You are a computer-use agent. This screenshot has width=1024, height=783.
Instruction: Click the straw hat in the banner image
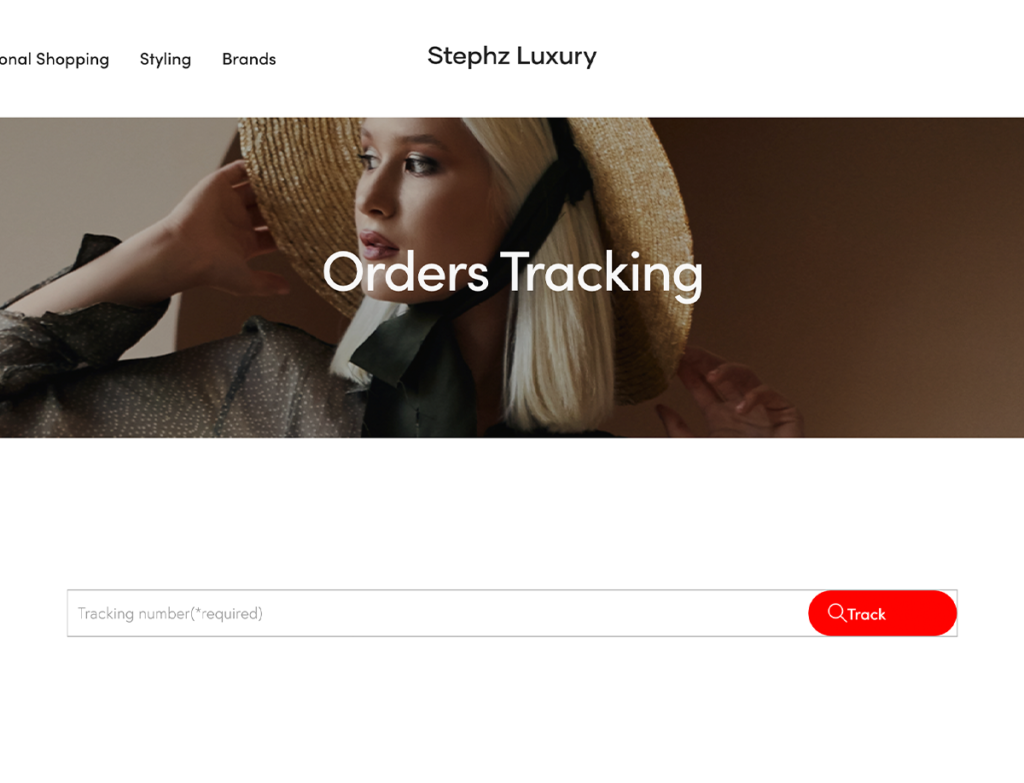307,196
